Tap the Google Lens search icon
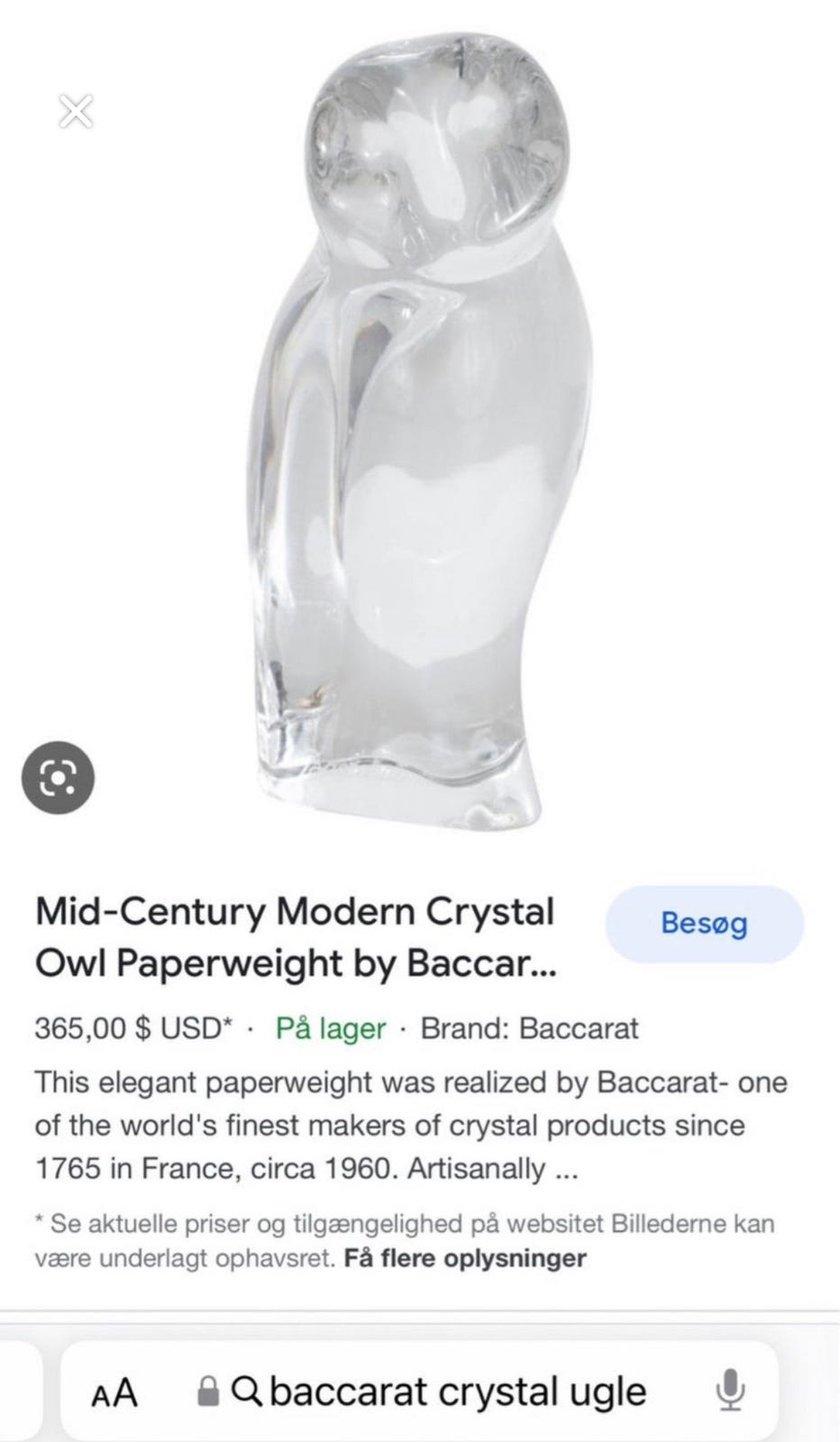This screenshot has height=1442, width=840. point(58,779)
